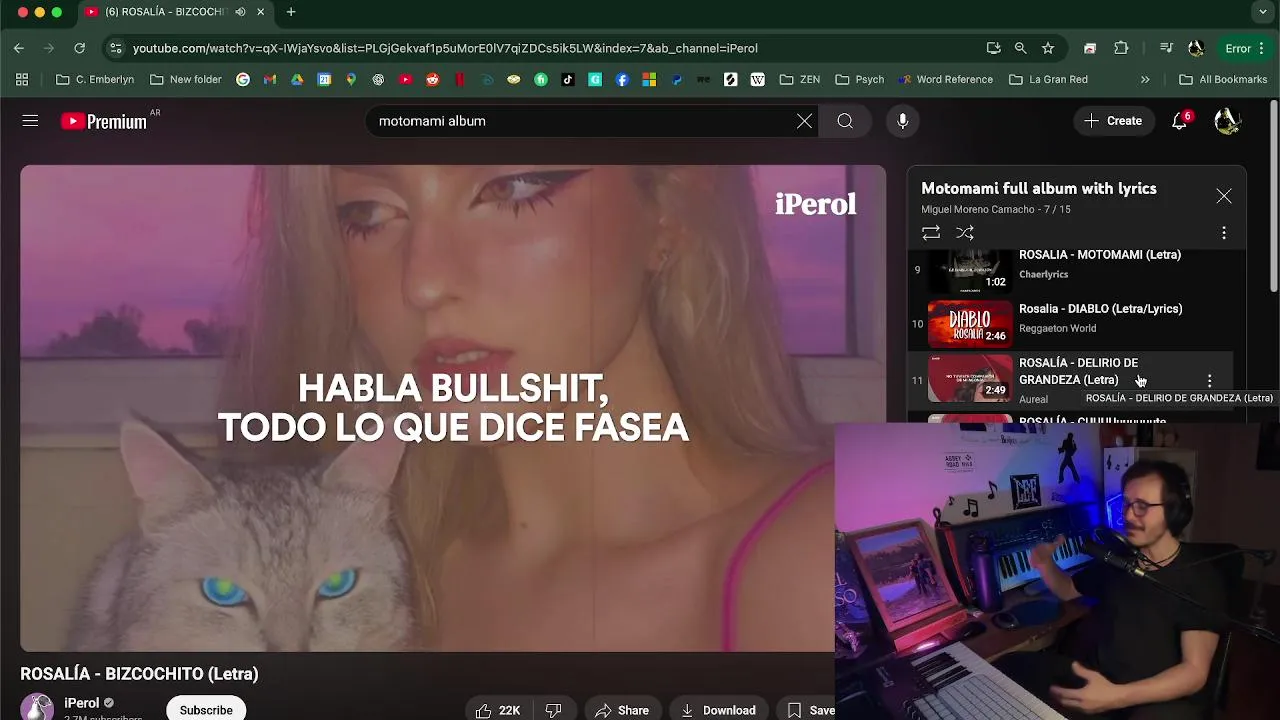Toggle loop playlist

pyautogui.click(x=931, y=233)
